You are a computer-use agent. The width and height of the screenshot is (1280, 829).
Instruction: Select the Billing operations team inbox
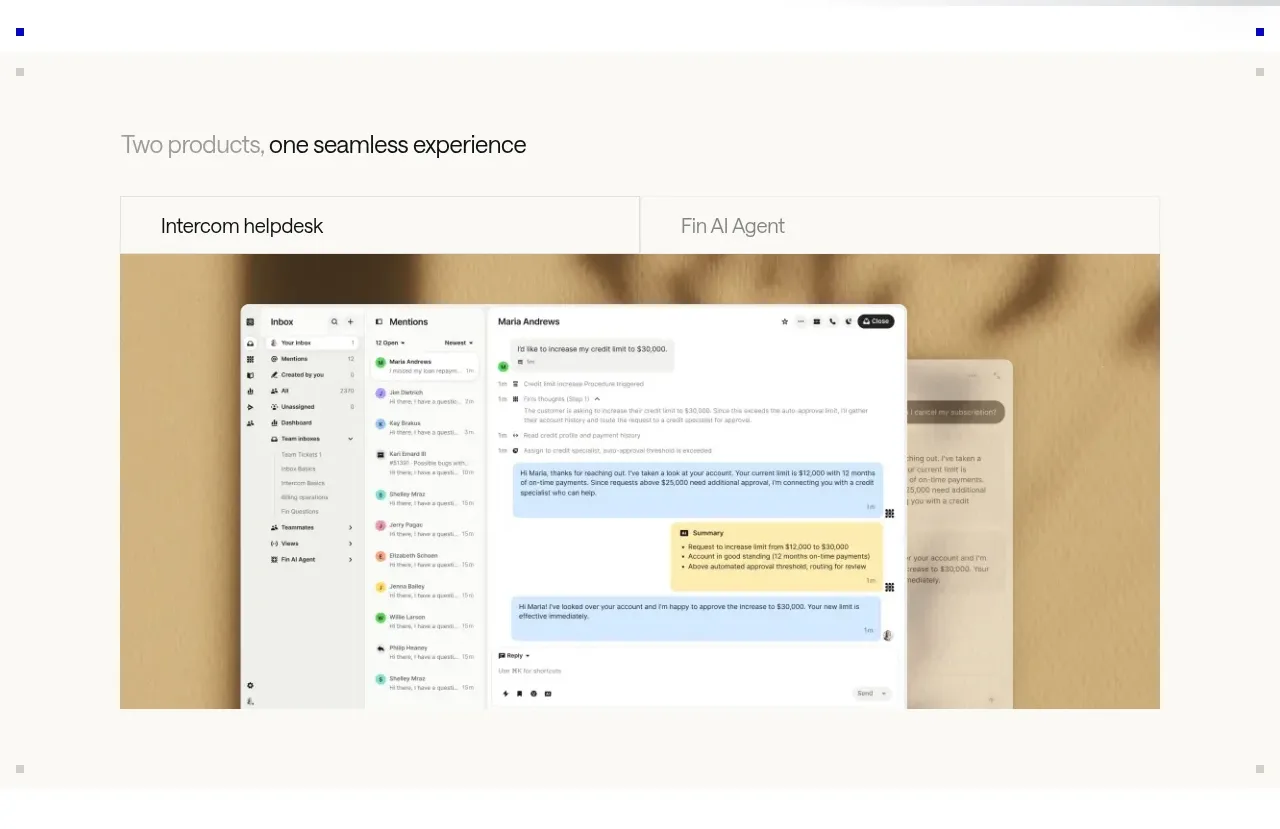[x=304, y=497]
